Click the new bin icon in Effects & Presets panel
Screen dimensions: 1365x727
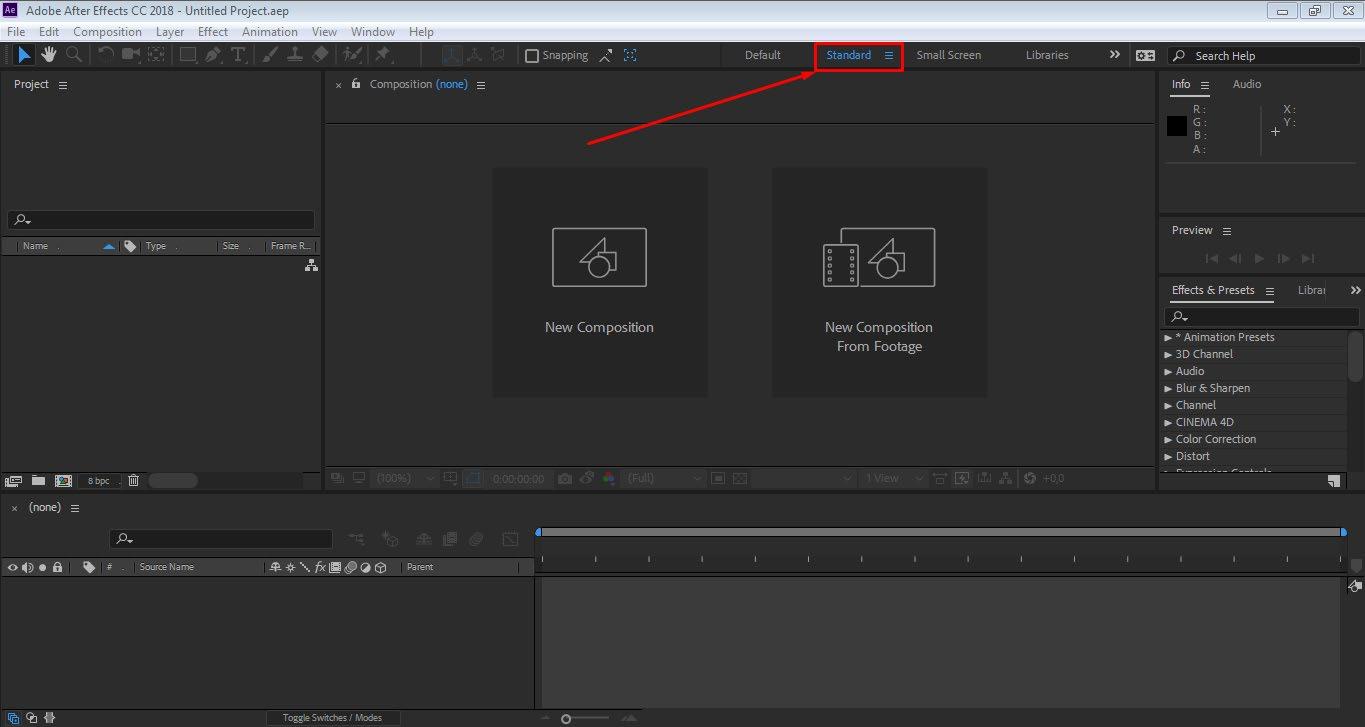pos(1334,481)
